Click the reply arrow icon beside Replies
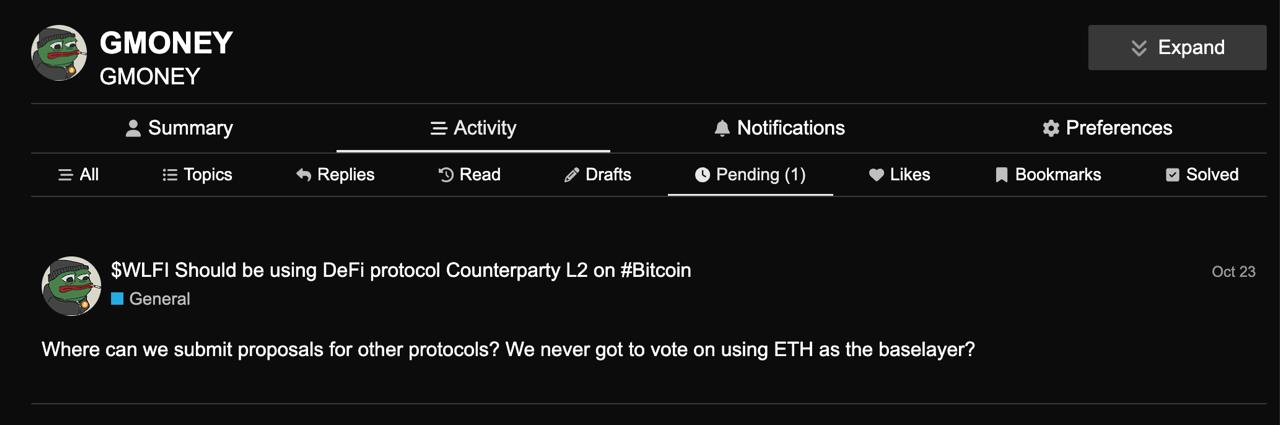This screenshot has width=1280, height=425. (x=304, y=175)
